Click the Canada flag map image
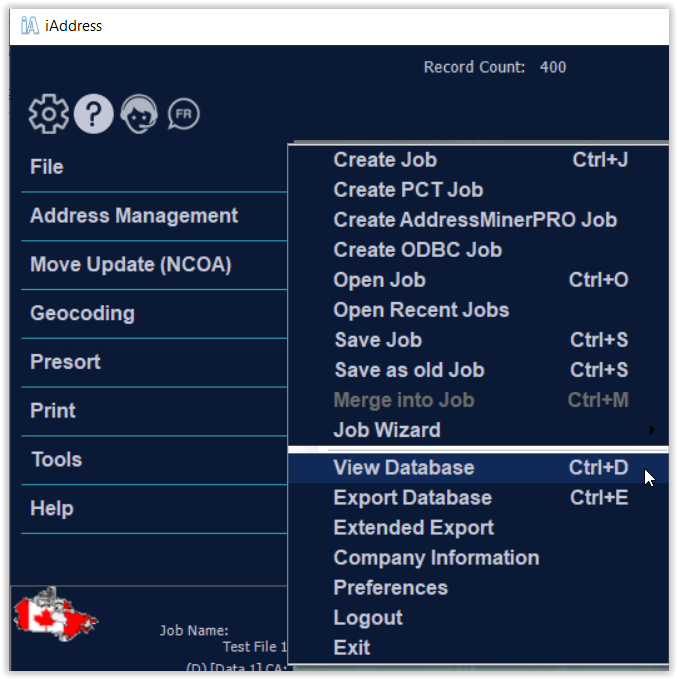The image size is (677, 679). point(55,614)
